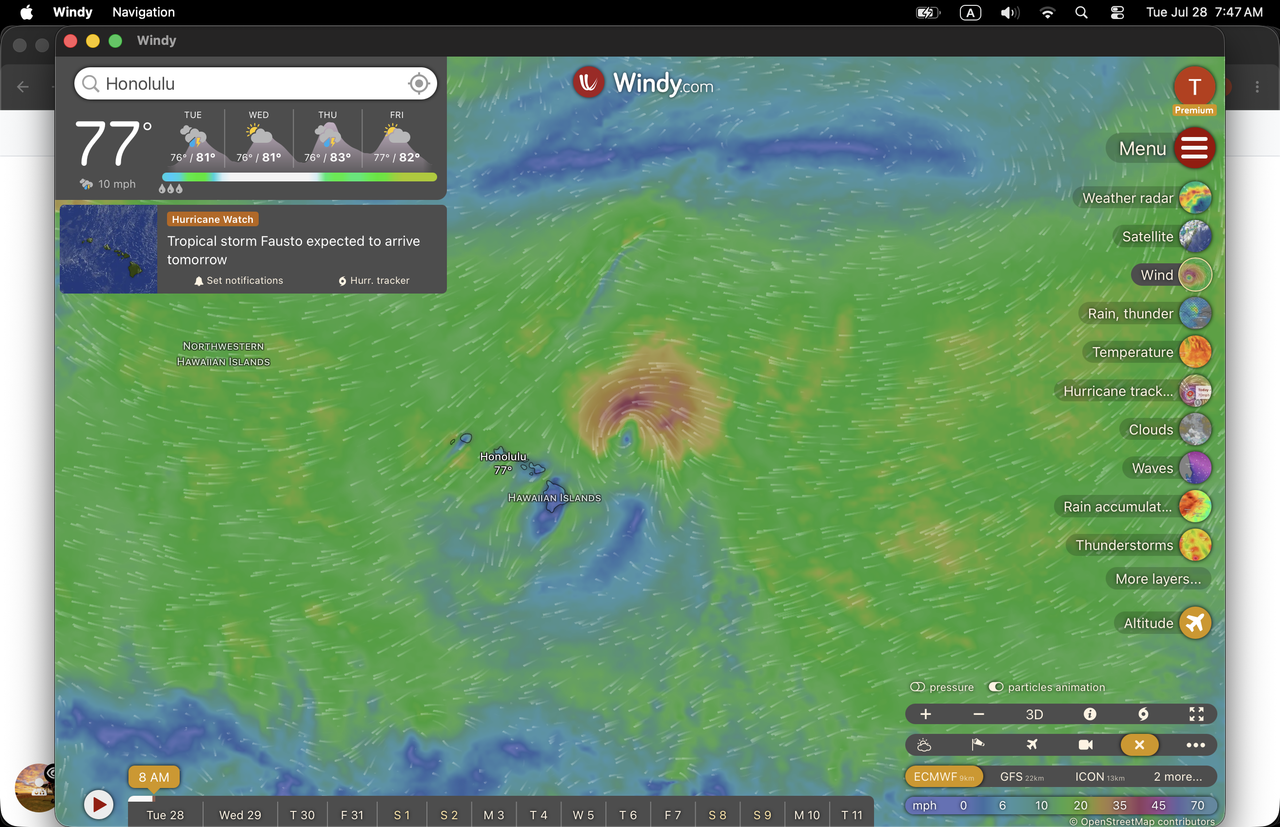Switch the map to 3D view

1035,714
